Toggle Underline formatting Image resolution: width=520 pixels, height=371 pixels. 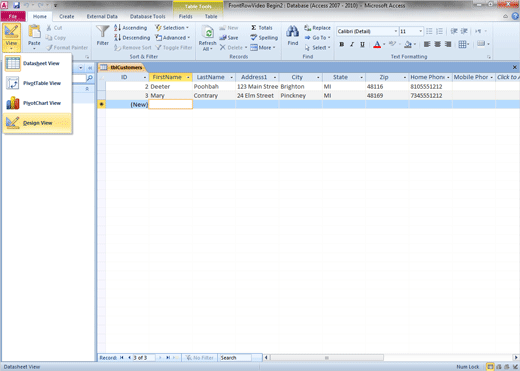362,44
